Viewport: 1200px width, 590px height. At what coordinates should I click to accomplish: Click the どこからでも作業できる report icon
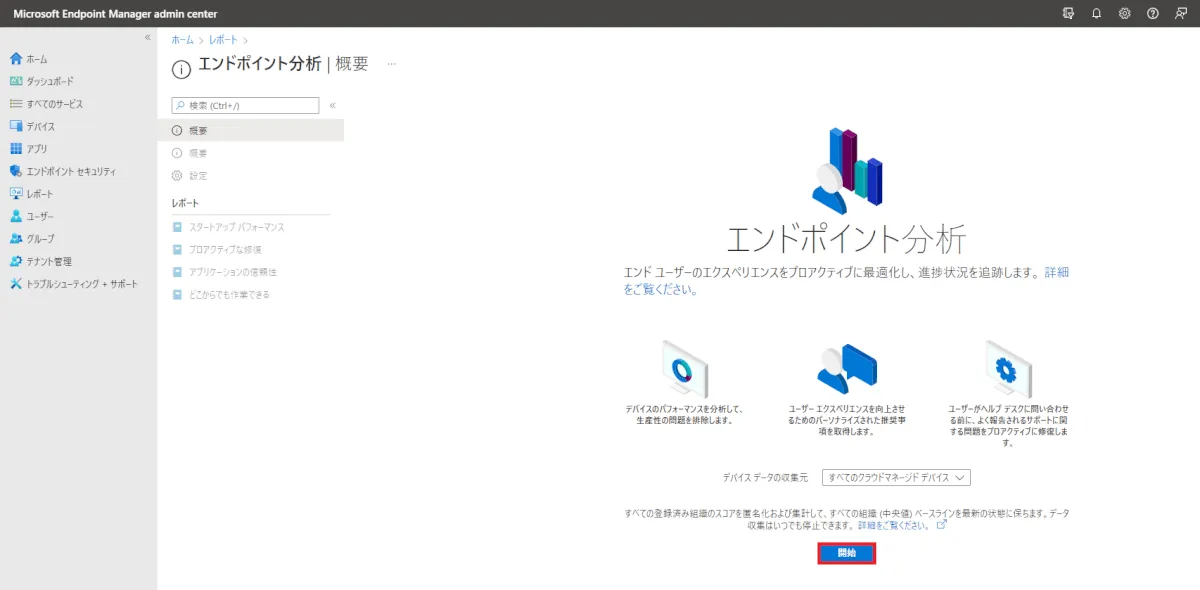point(177,294)
